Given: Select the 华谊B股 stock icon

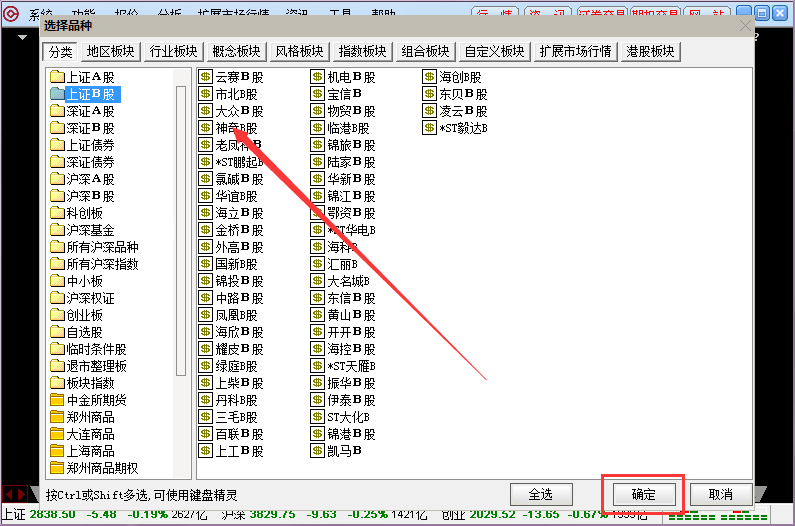Looking at the screenshot, I should point(205,196).
